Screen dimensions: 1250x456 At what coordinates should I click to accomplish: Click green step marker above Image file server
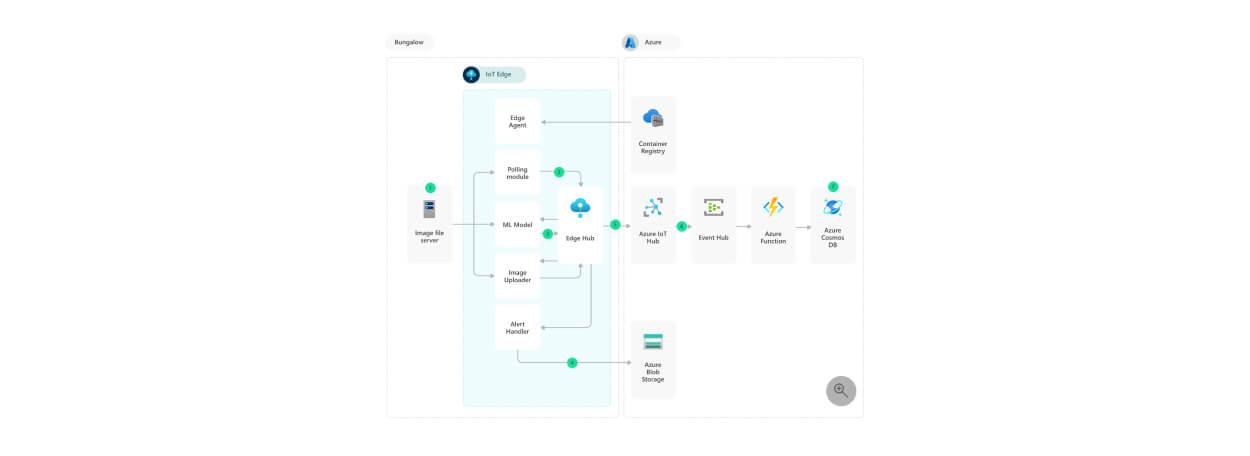tap(430, 187)
